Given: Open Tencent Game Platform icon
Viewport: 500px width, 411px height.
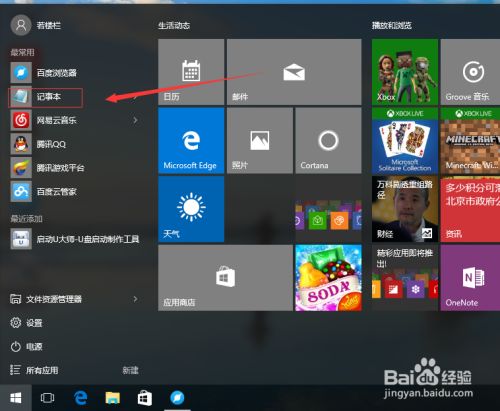Looking at the screenshot, I should click(x=21, y=168).
